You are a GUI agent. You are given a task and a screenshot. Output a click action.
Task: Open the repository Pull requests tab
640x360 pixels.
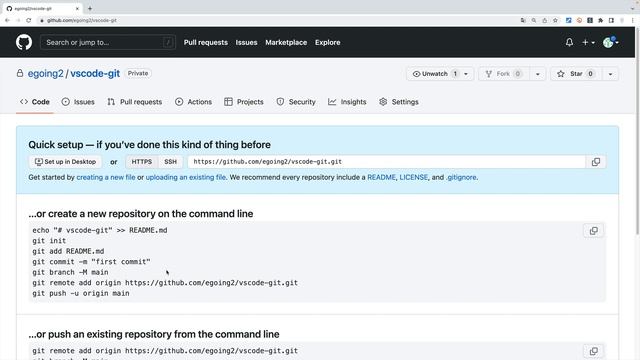[x=135, y=102]
